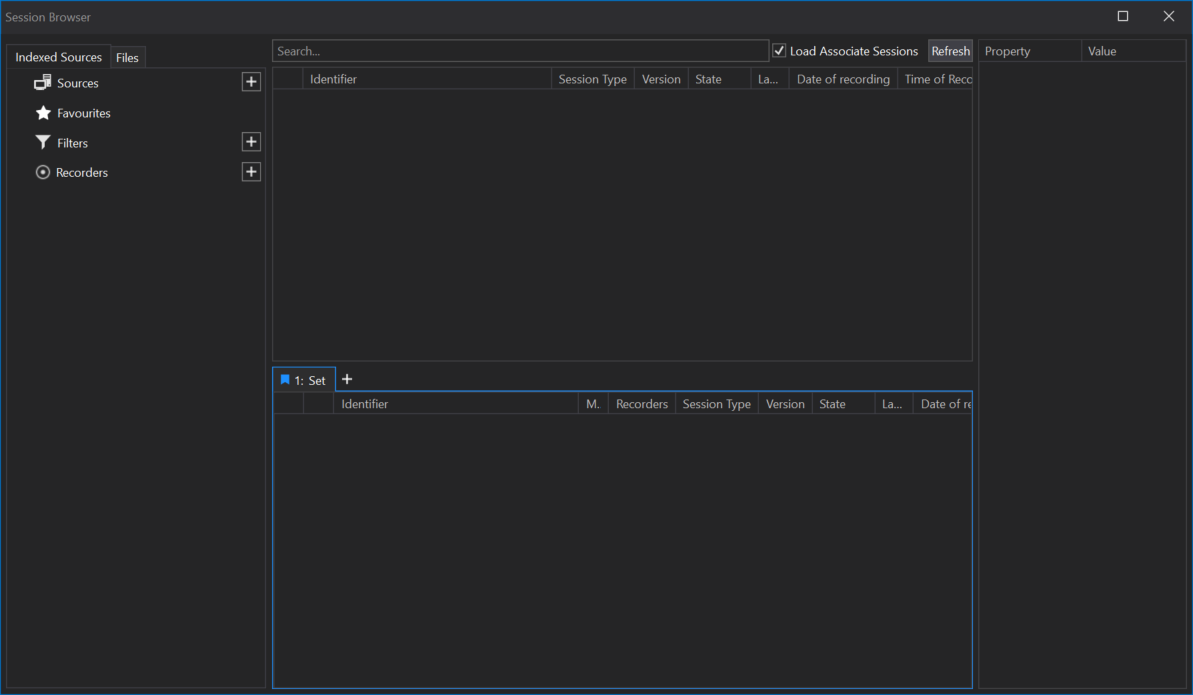The width and height of the screenshot is (1193, 695).
Task: Maximize the Session Browser window
Action: tap(1123, 17)
